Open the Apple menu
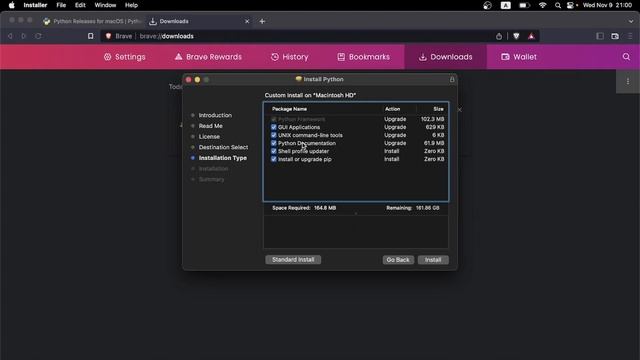 coord(11,5)
